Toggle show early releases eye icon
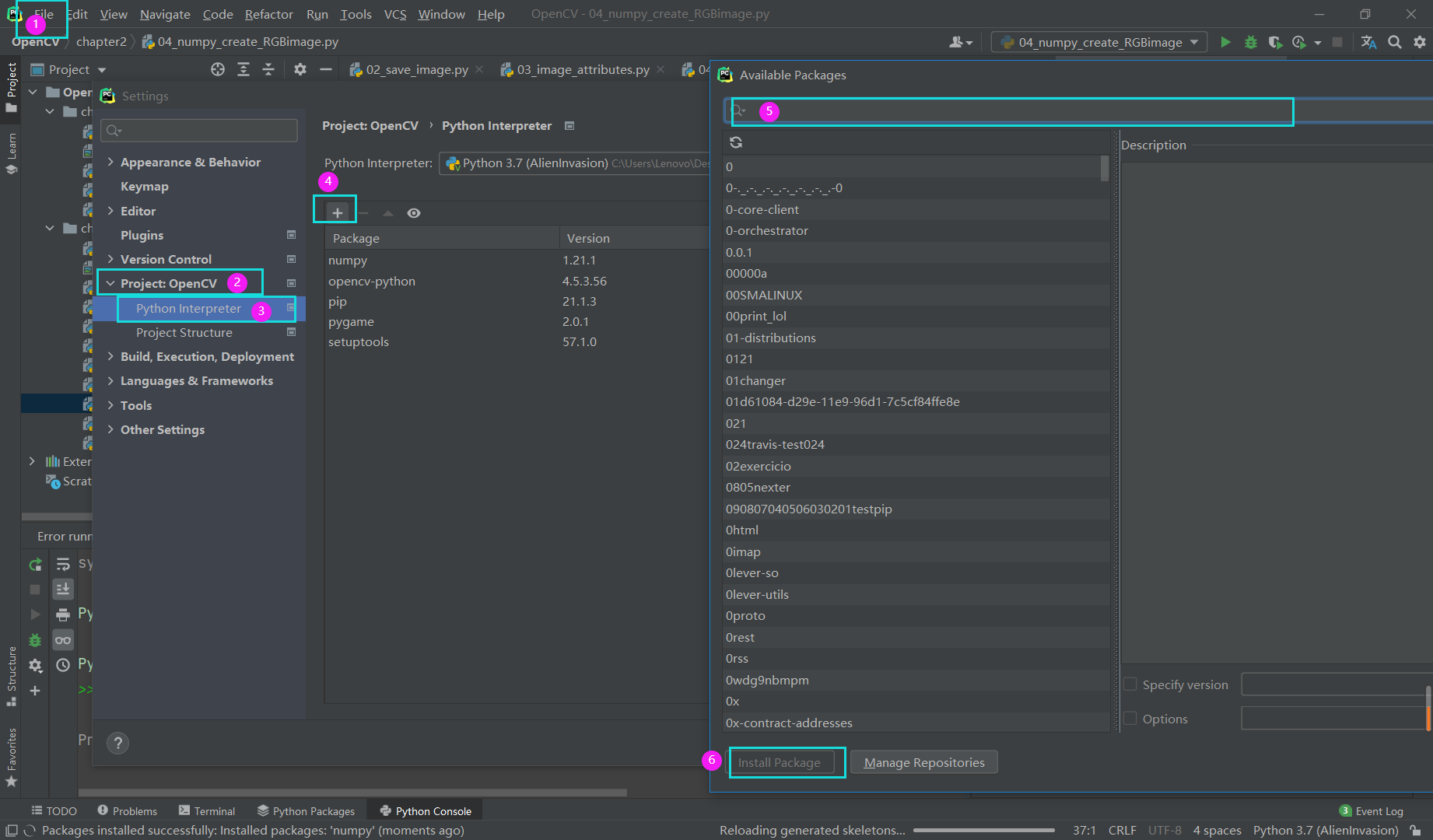Viewport: 1433px width, 840px height. tap(414, 213)
